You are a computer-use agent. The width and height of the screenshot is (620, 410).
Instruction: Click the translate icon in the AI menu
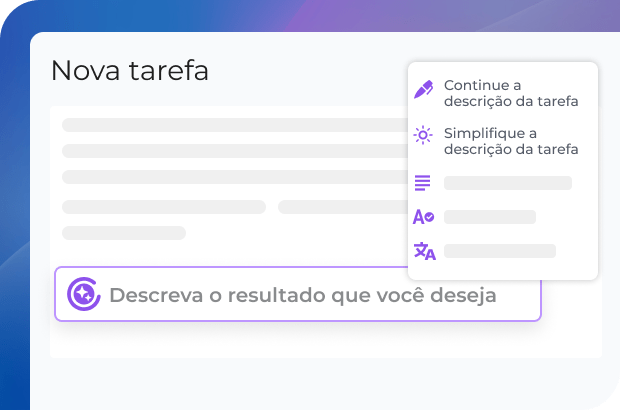click(424, 251)
